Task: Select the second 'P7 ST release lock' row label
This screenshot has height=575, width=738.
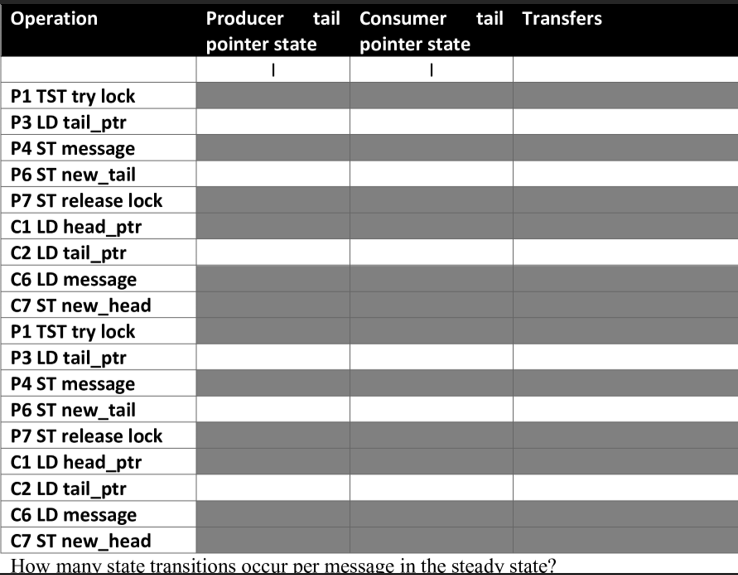Action: tap(86, 436)
